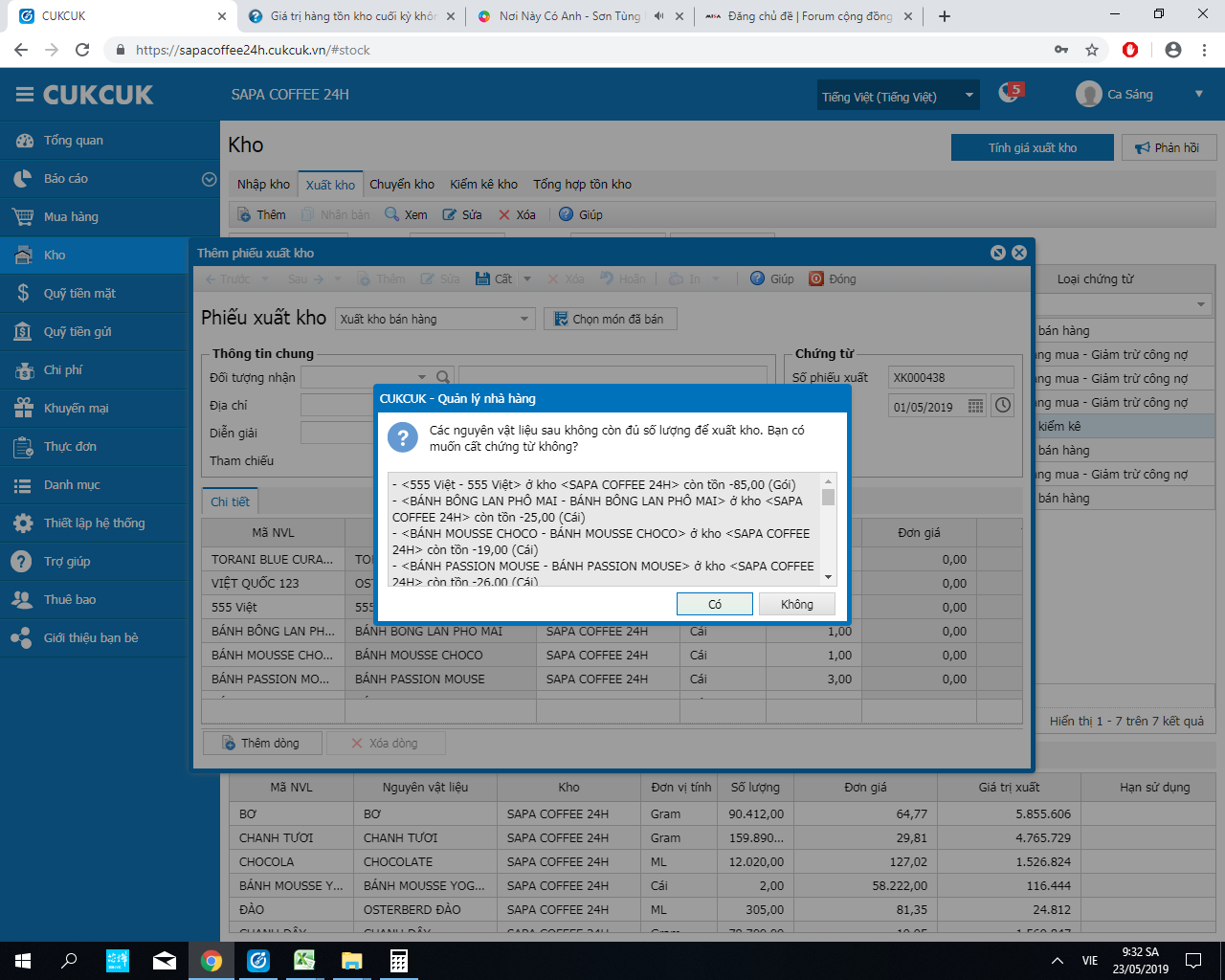The height and width of the screenshot is (980, 1225).
Task: Open Excel from the taskbar
Action: point(304,960)
